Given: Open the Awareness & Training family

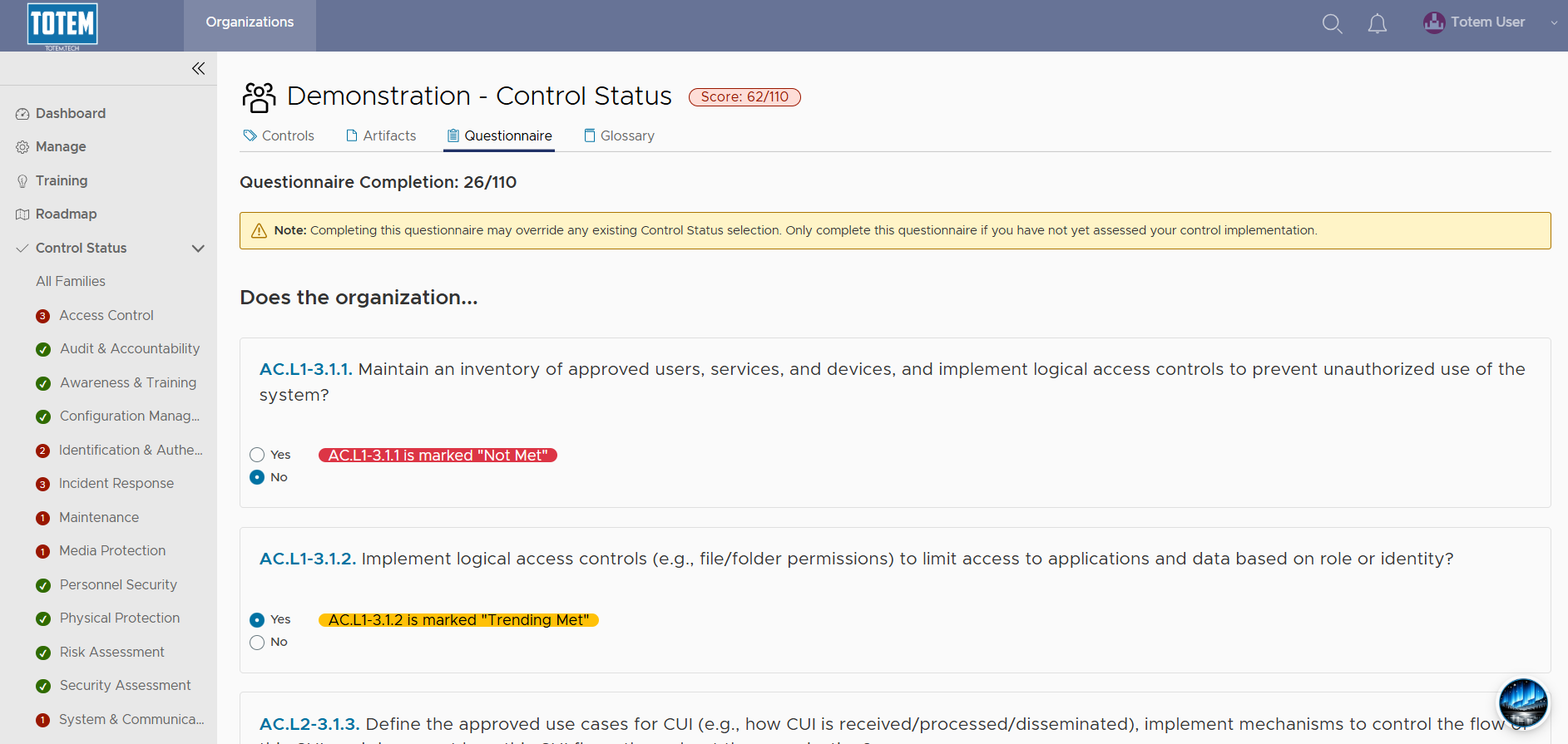Looking at the screenshot, I should [128, 382].
